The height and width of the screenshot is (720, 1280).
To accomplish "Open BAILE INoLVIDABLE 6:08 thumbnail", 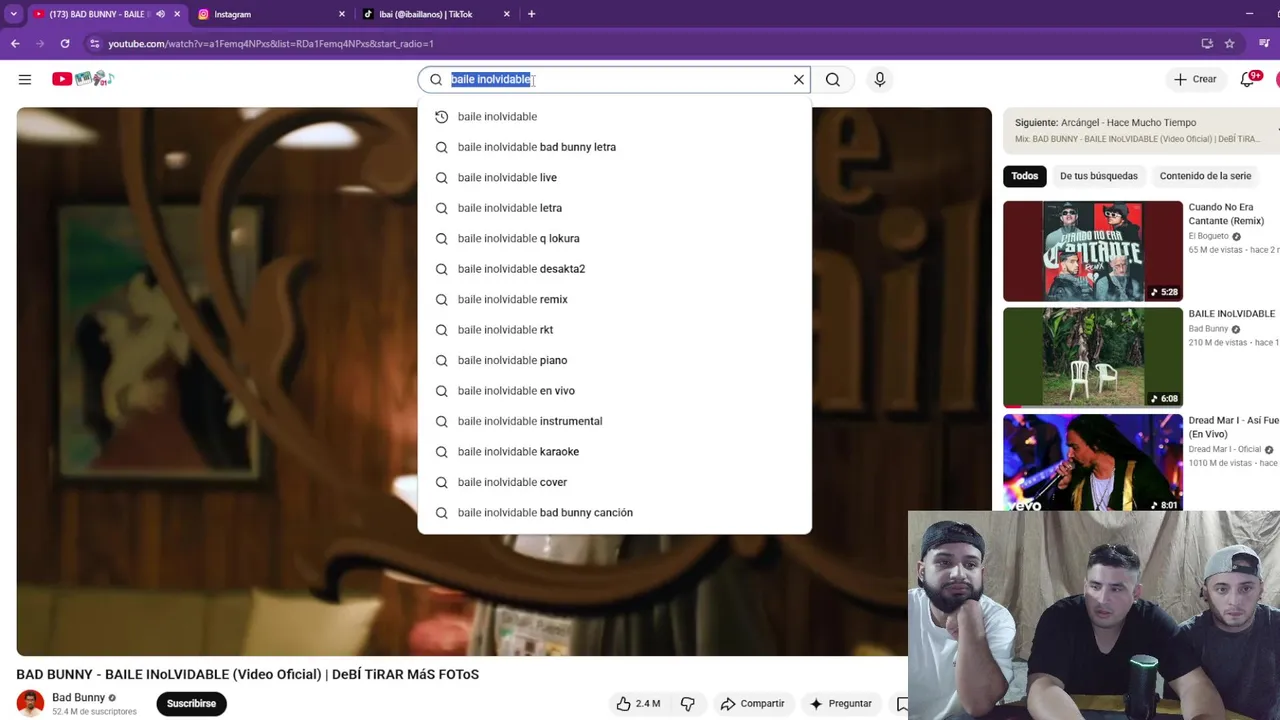I will point(1093,357).
